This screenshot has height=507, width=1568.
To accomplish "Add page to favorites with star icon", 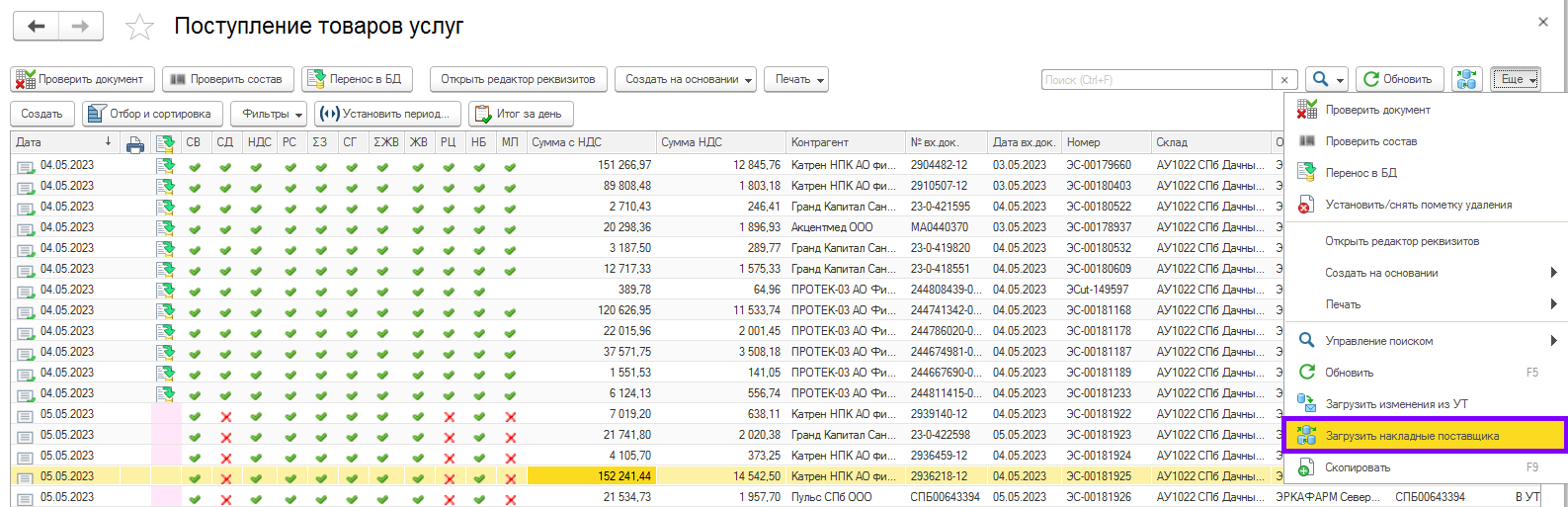I will (x=139, y=28).
